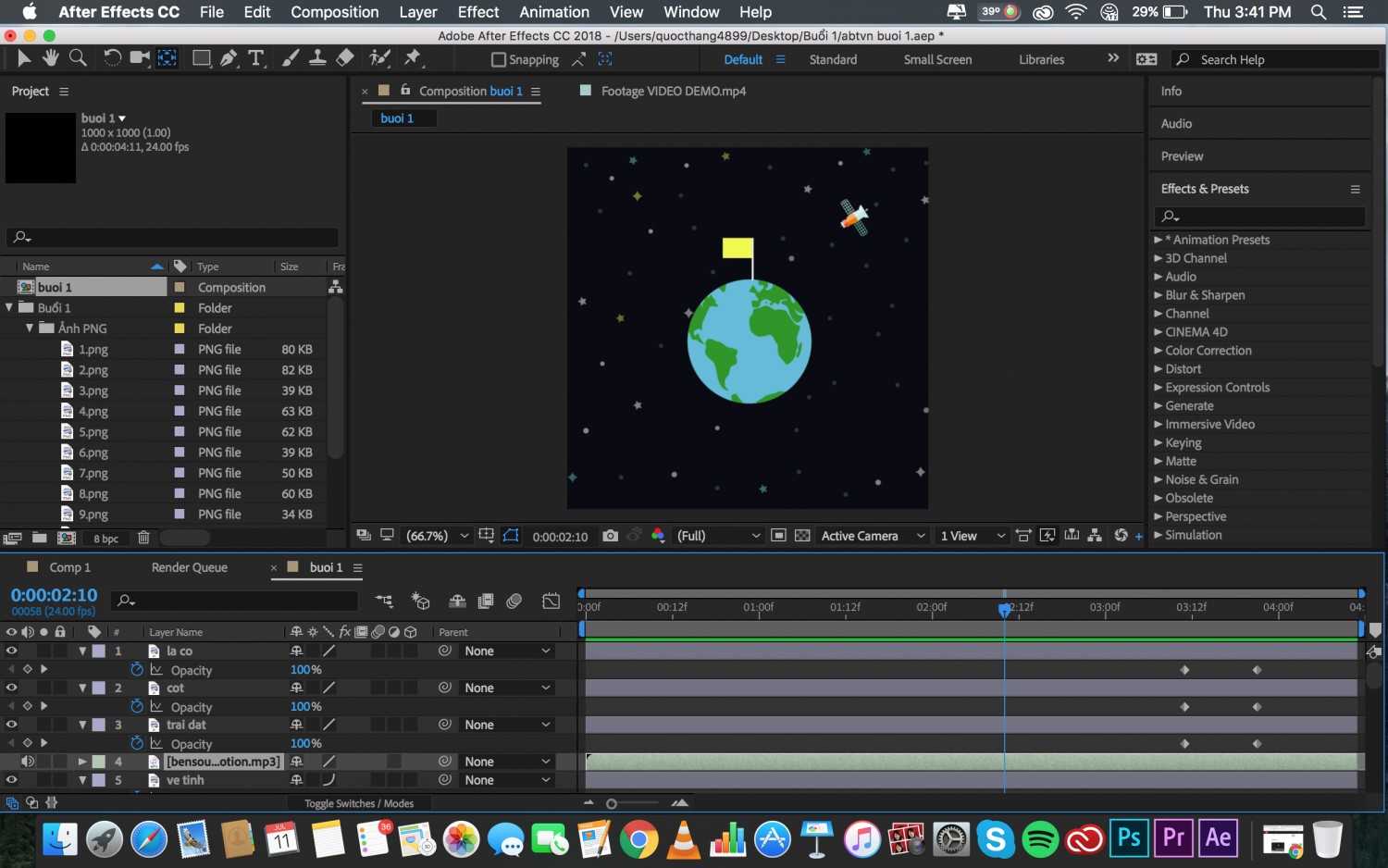The height and width of the screenshot is (868, 1388).
Task: Open the Graph Editor in timeline
Action: point(551,601)
